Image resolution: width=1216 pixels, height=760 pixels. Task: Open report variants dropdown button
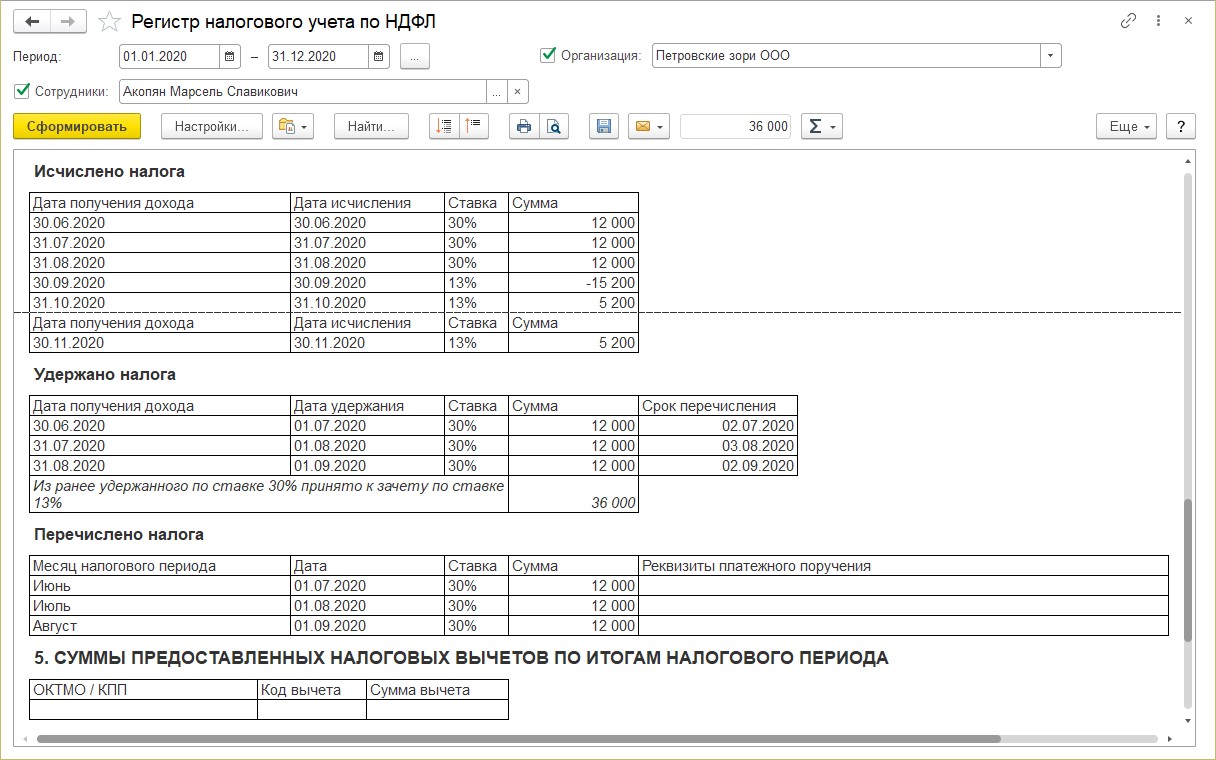[x=293, y=126]
